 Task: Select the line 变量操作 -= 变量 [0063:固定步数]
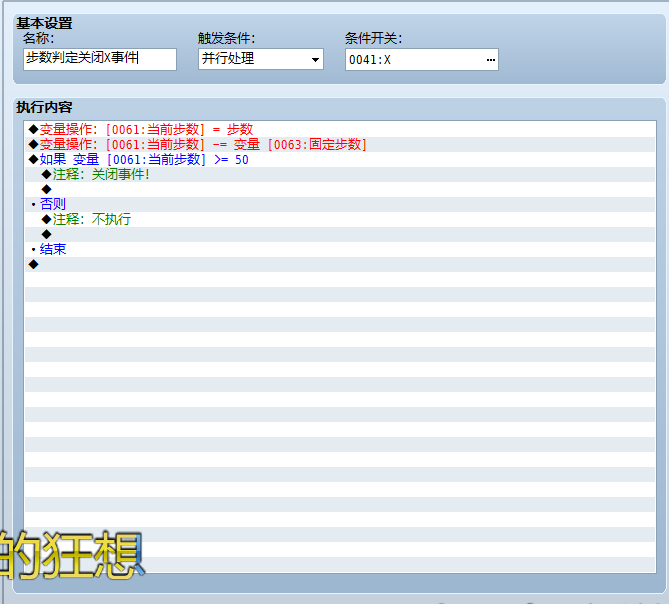click(x=340, y=144)
